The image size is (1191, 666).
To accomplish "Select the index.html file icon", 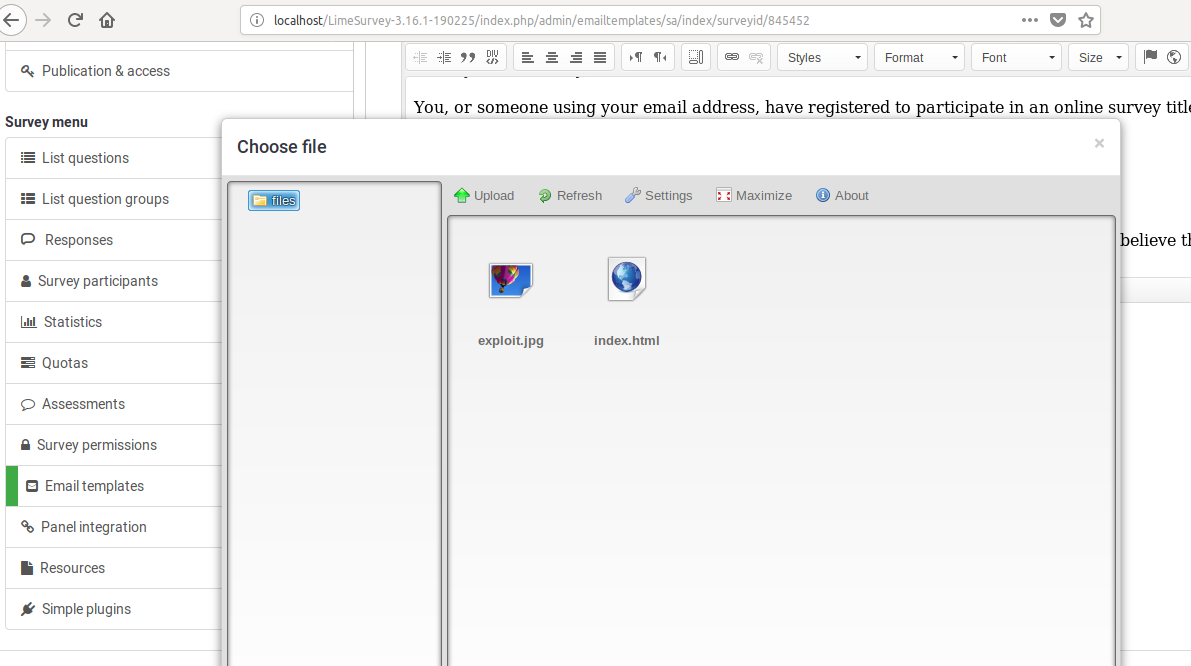I will pyautogui.click(x=627, y=279).
